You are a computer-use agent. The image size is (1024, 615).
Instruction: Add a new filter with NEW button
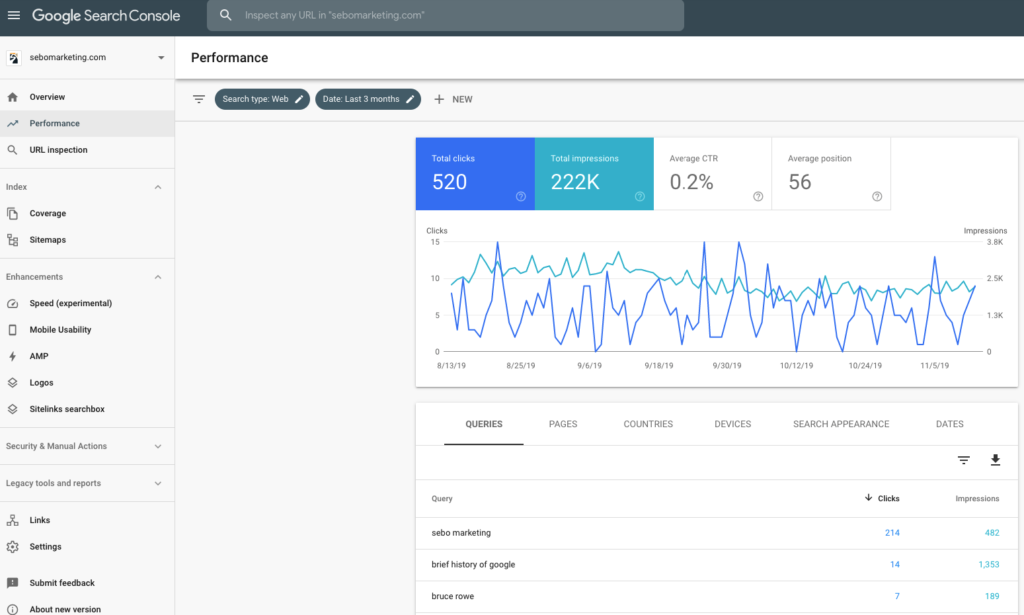coord(453,99)
